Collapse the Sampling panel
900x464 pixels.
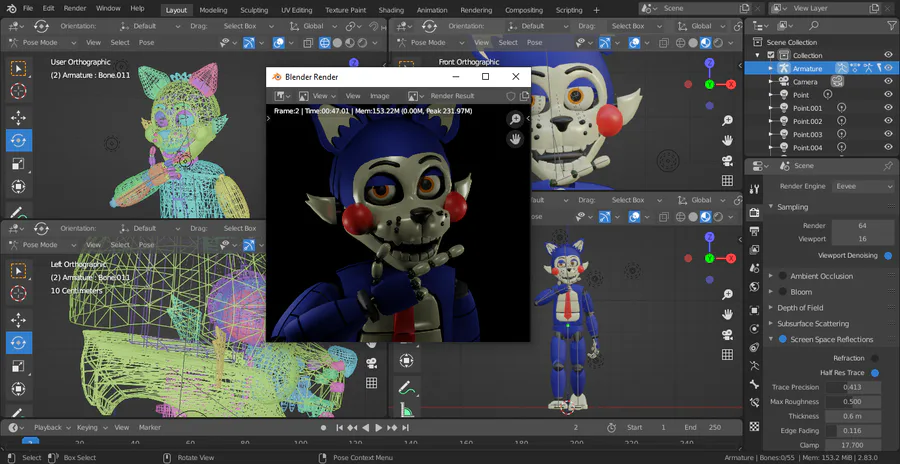coord(770,207)
